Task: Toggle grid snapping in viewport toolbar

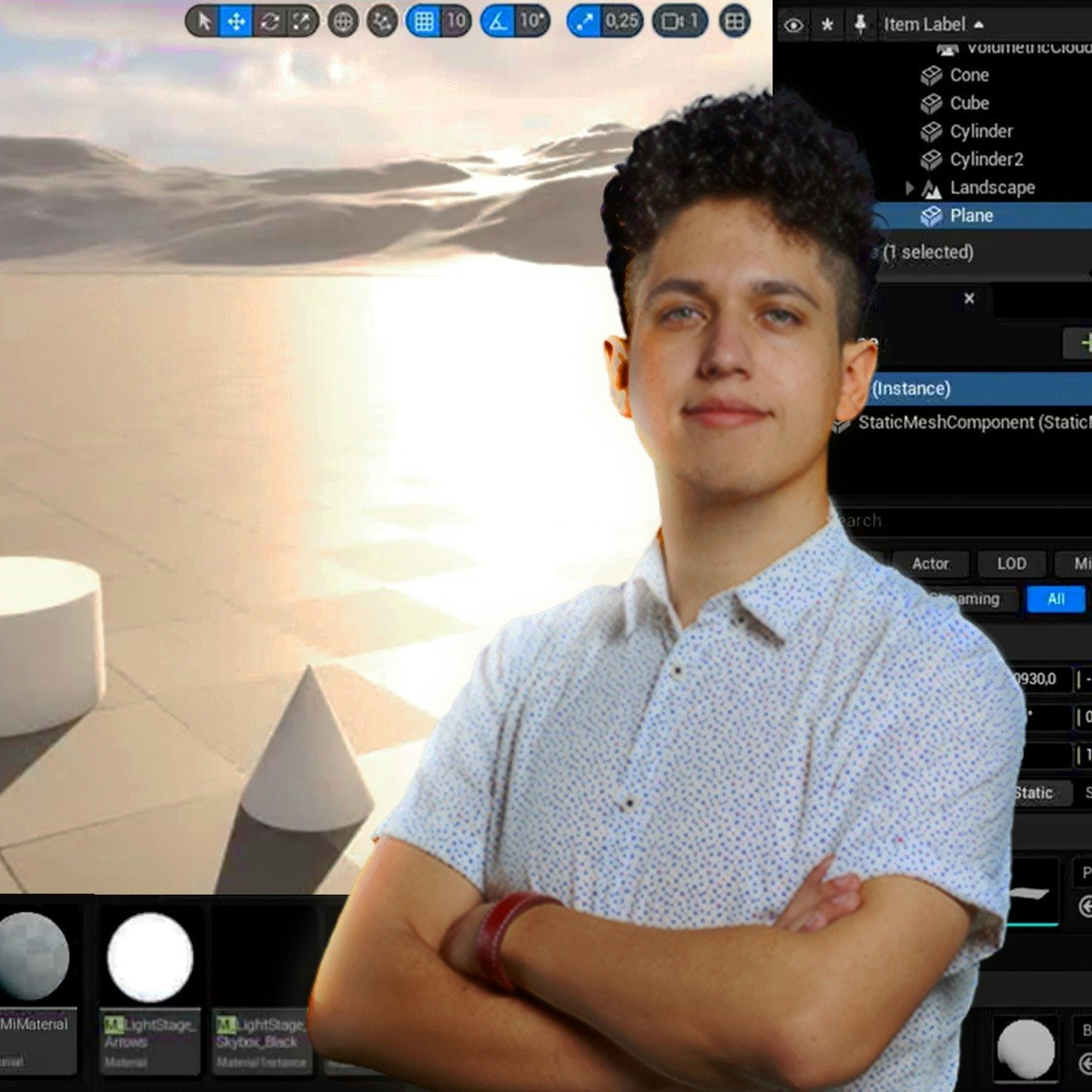Action: pyautogui.click(x=423, y=21)
